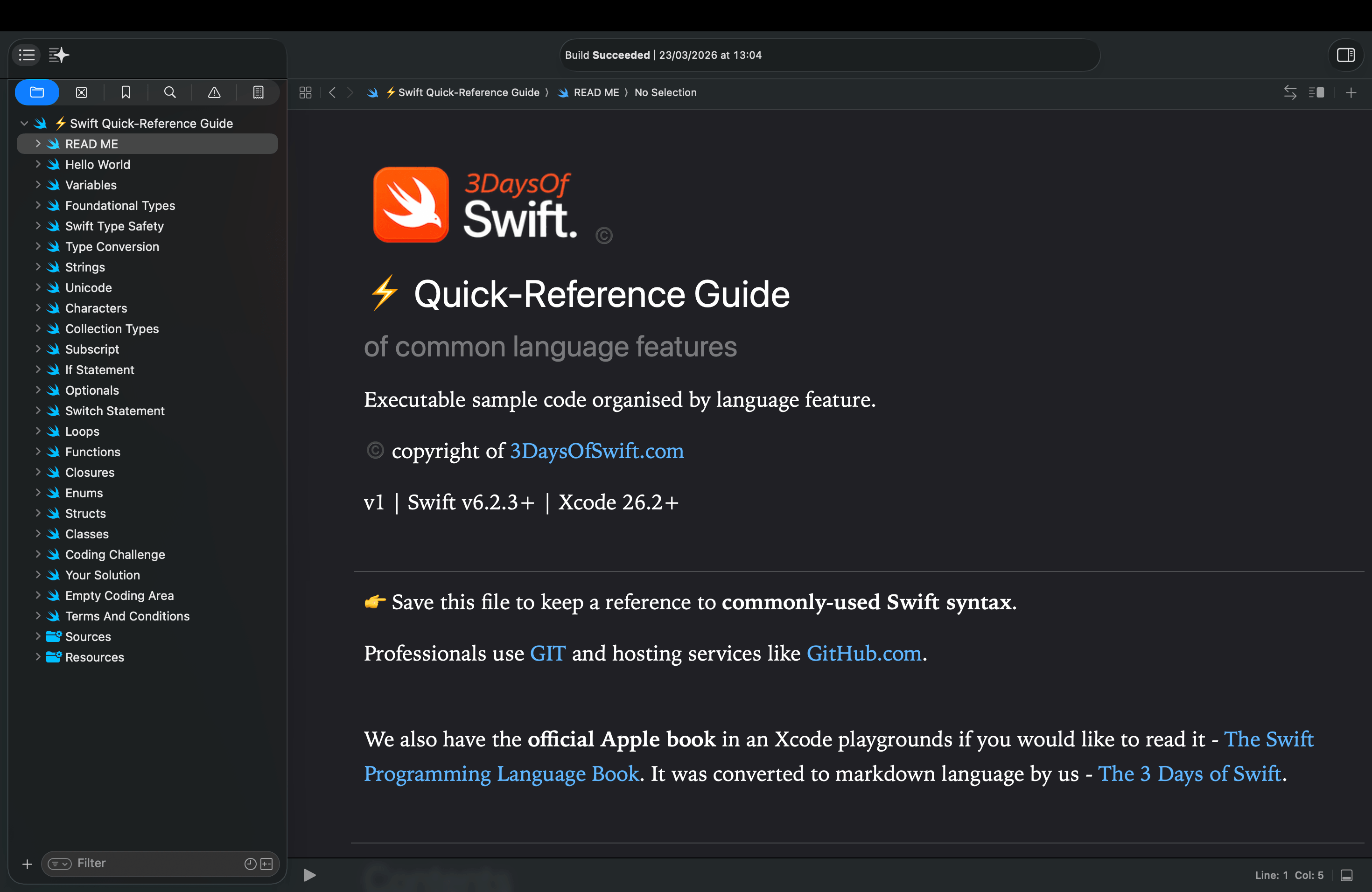Open the 3DaysOfSwift.com link

pyautogui.click(x=596, y=452)
